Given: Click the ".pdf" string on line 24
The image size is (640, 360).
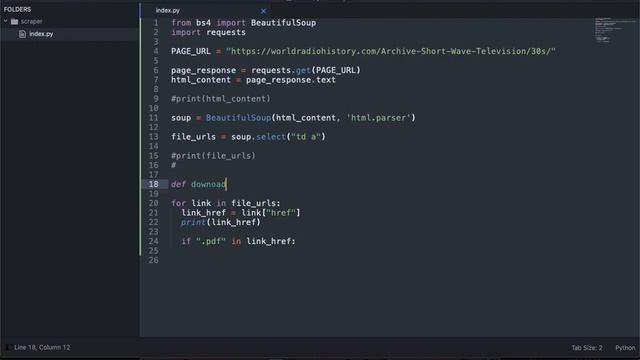Looking at the screenshot, I should click(211, 241).
